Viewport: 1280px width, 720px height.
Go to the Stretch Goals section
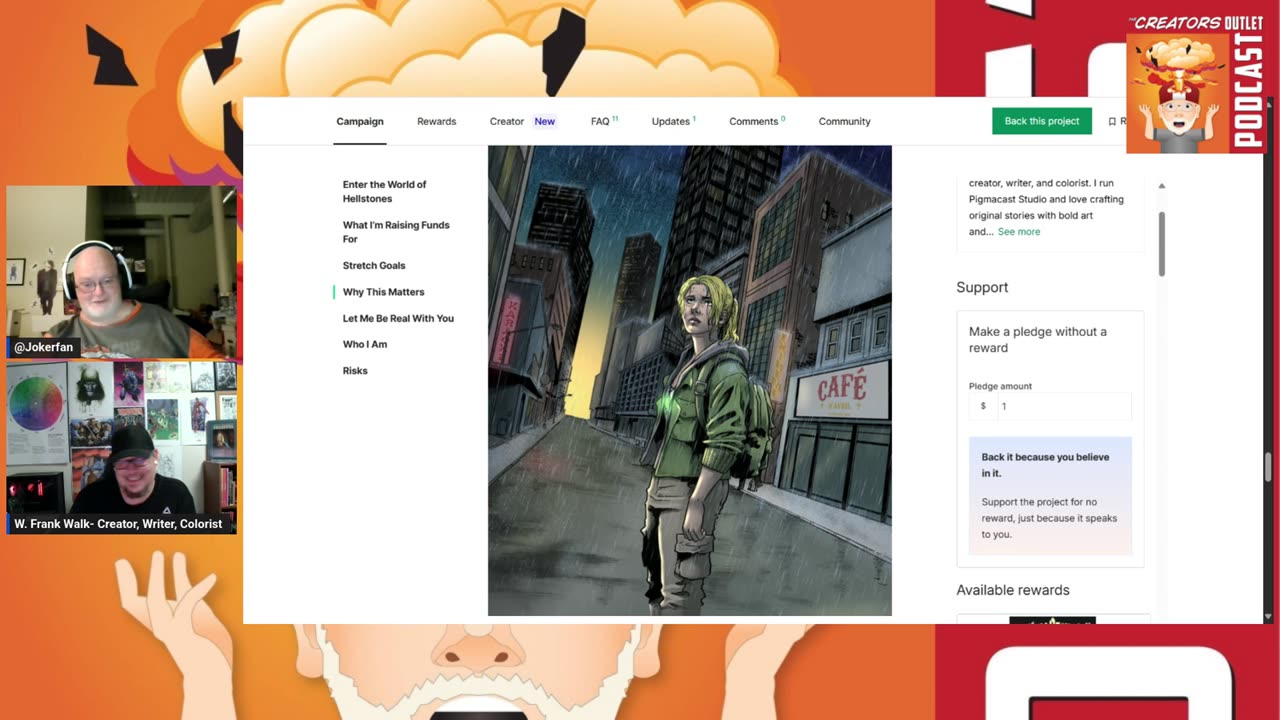click(374, 265)
